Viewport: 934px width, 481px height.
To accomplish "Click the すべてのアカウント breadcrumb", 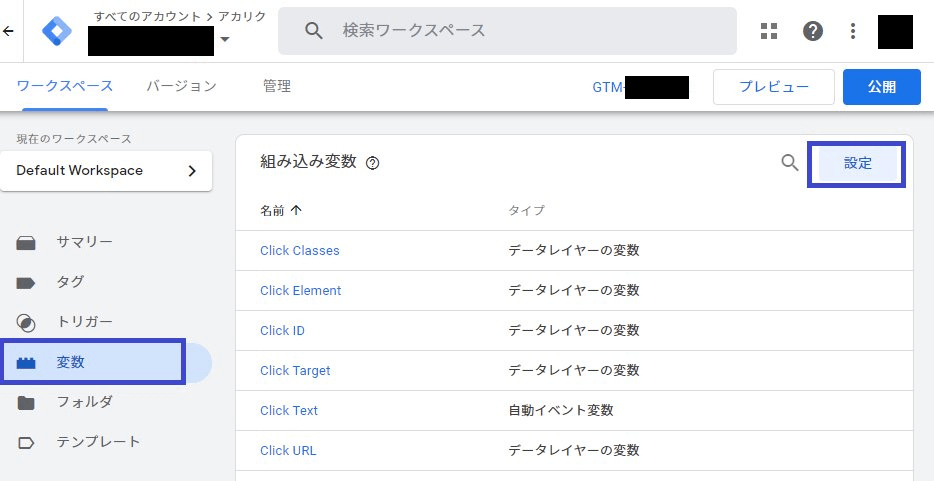I will 147,16.
